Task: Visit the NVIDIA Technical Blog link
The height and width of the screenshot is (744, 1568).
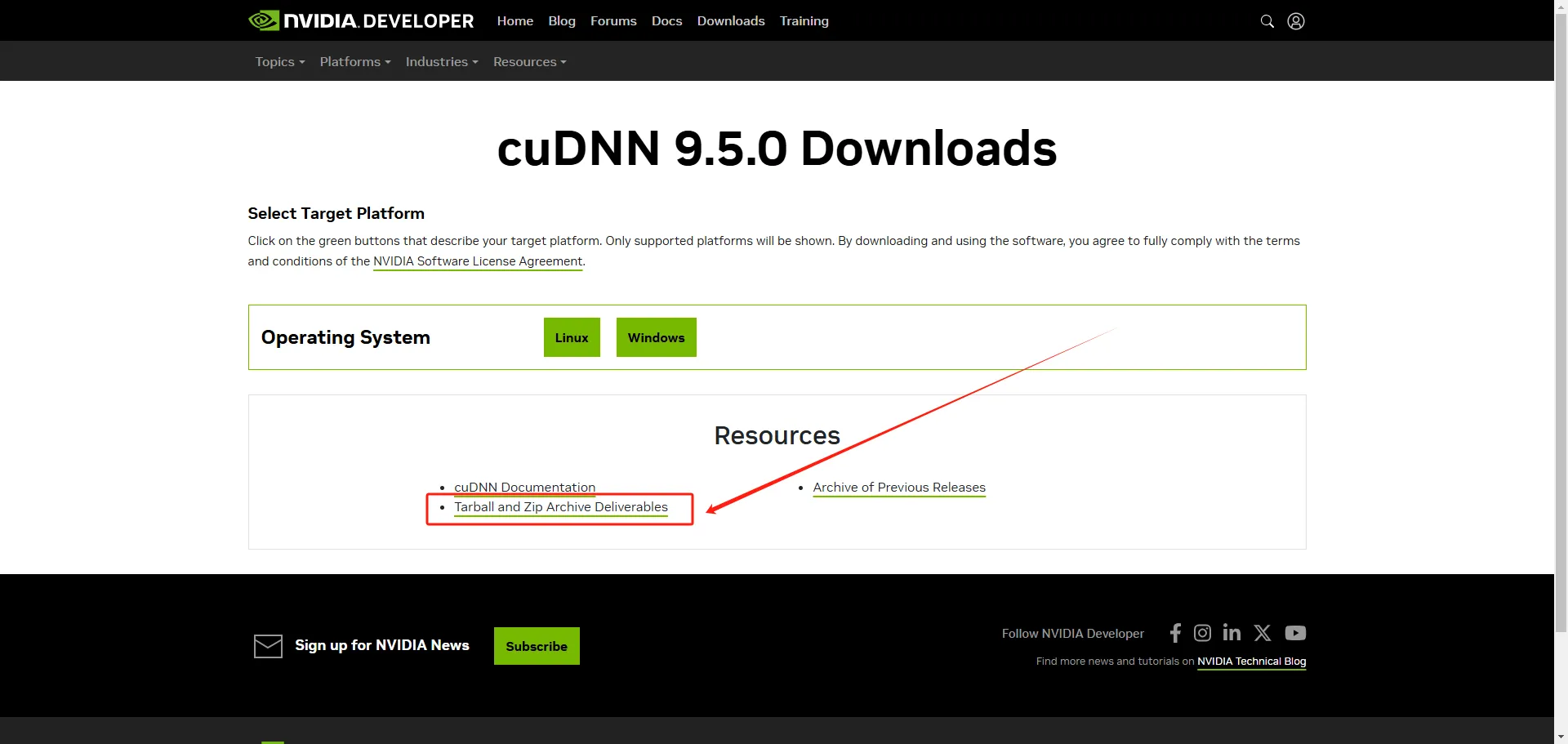Action: tap(1252, 662)
